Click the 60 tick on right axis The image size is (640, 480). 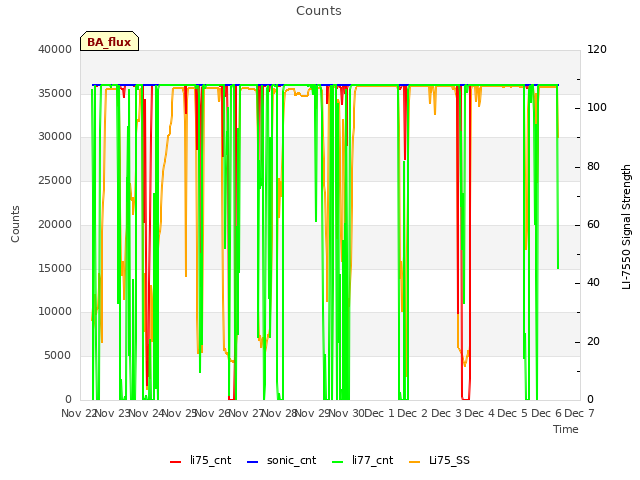tap(593, 224)
